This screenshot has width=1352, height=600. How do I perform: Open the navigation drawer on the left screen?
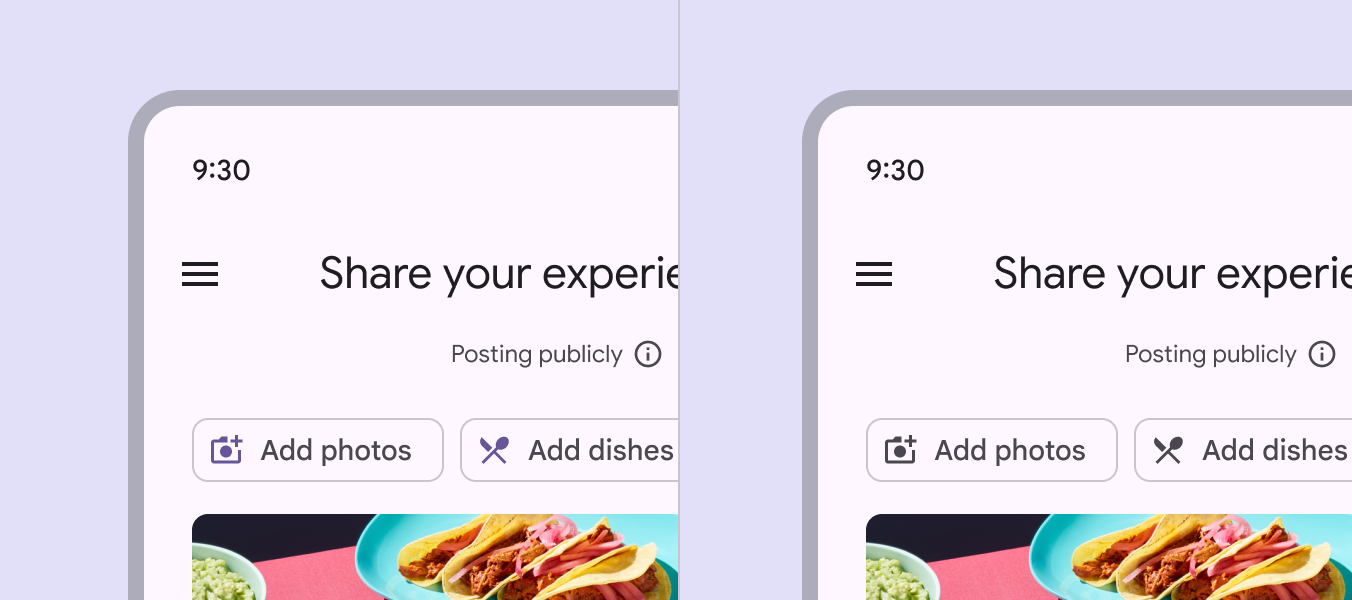click(200, 274)
